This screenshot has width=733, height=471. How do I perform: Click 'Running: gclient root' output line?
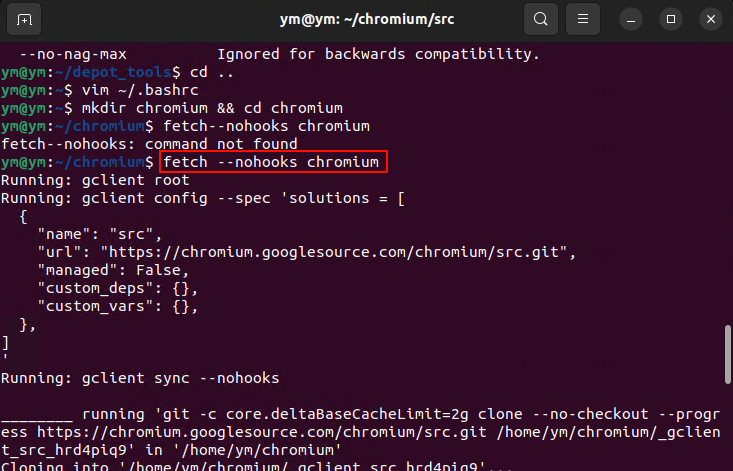tap(95, 180)
